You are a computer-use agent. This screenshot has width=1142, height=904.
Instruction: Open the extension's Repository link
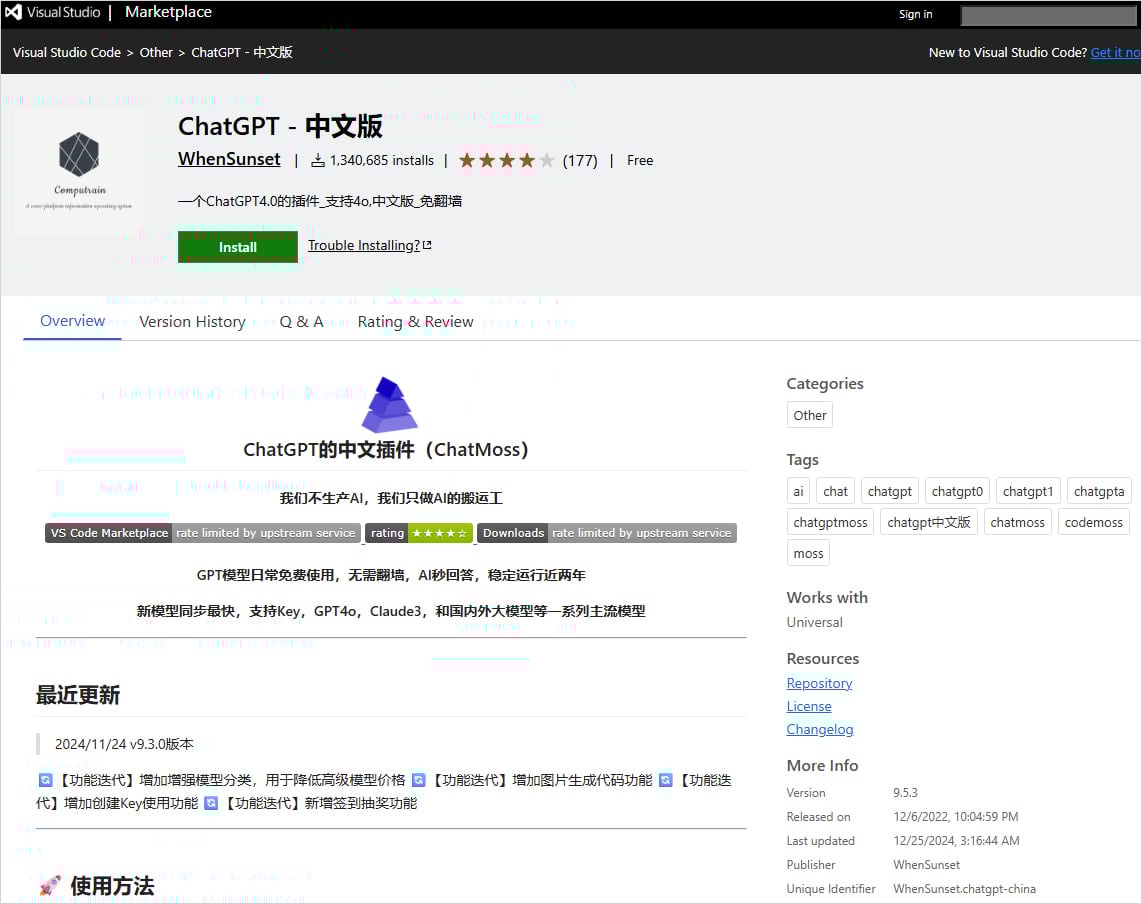click(819, 683)
